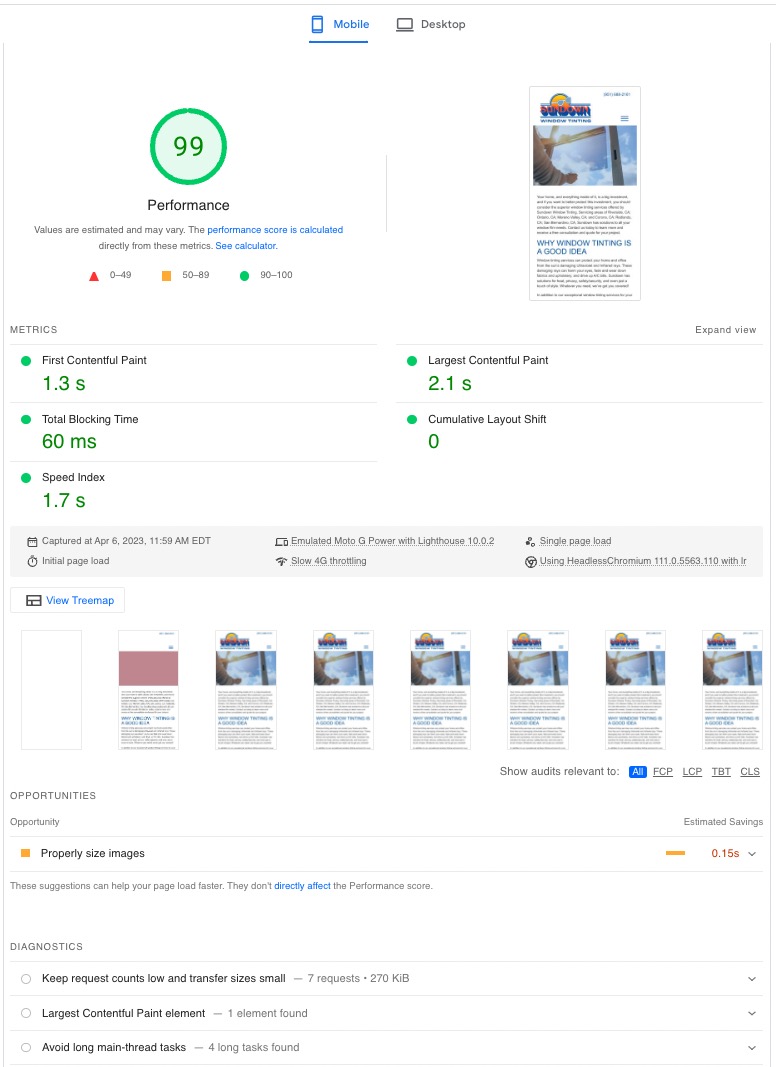
Task: Open the 'performance score is calculated' link
Action: coord(275,230)
